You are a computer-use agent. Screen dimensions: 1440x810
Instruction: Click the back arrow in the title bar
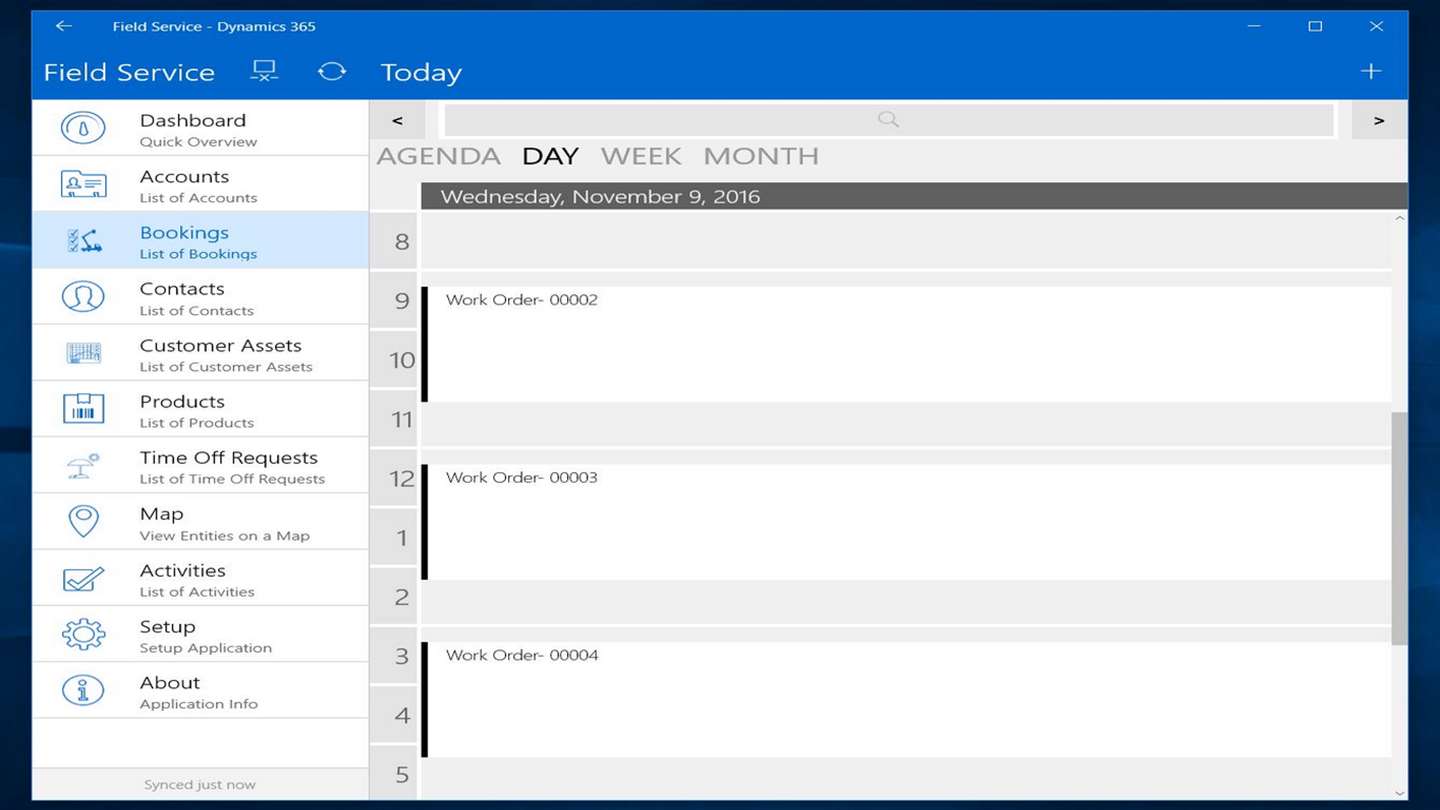coord(64,26)
